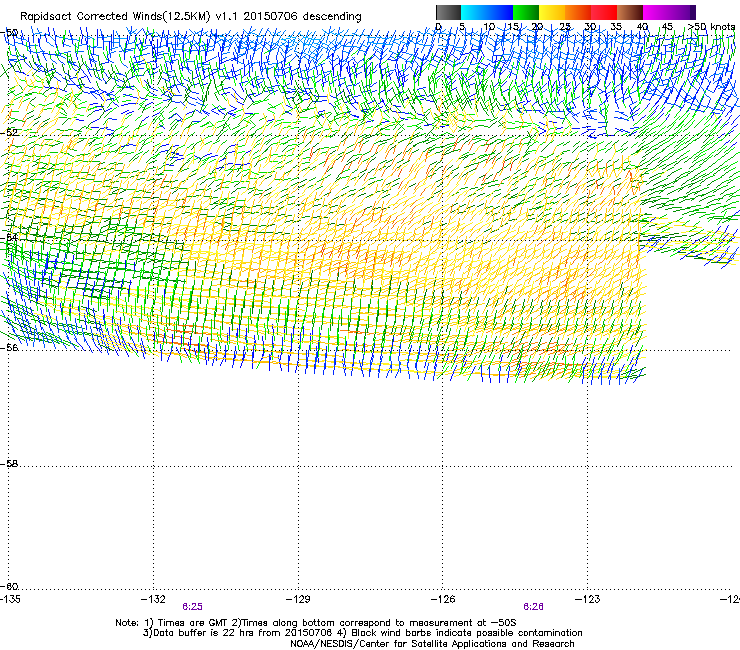This screenshot has width=740, height=650.
Task: Click the brown 35-40 knots legend swatch
Action: point(630,12)
